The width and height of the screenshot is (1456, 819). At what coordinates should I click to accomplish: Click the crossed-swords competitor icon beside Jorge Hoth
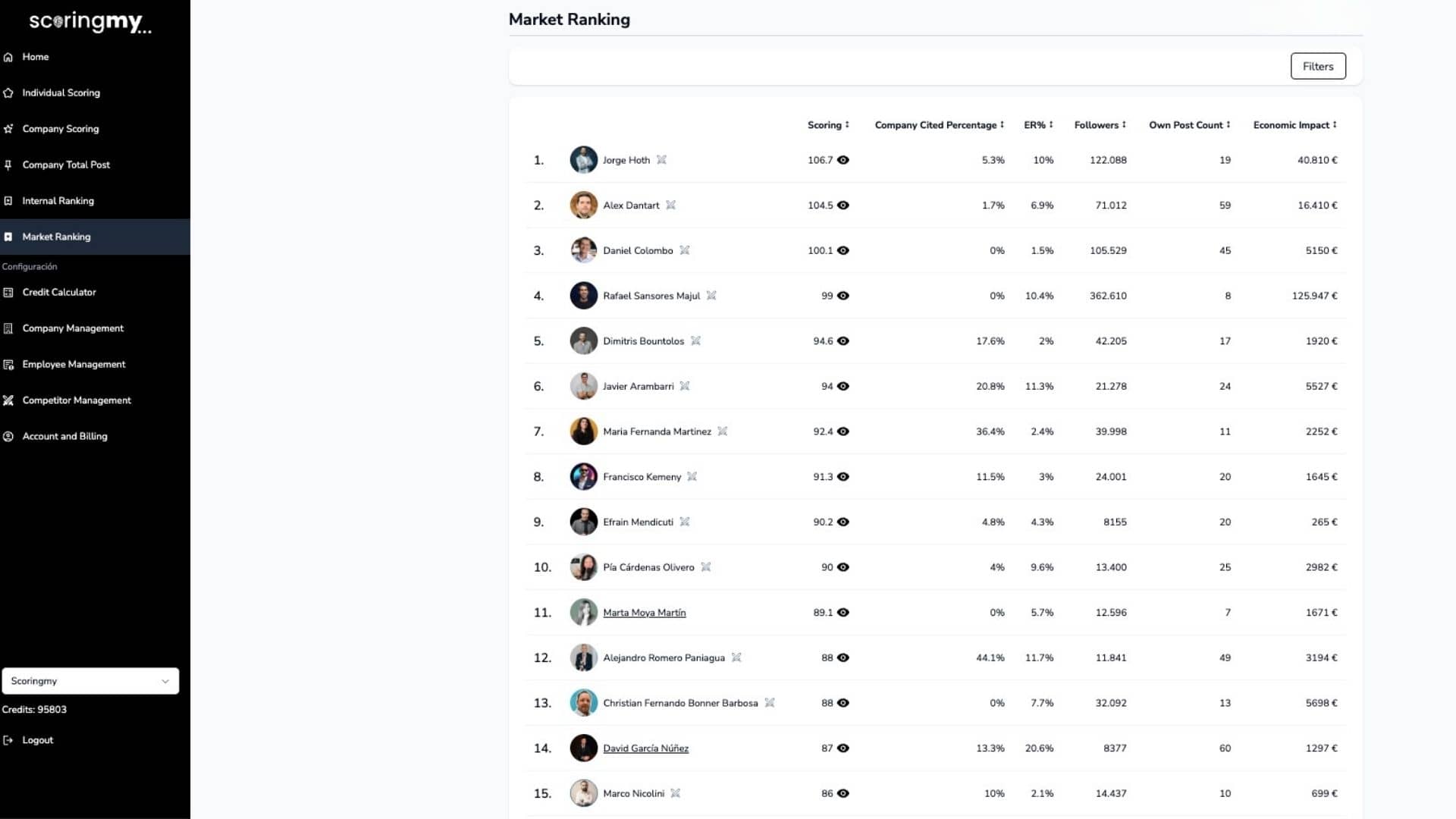point(661,160)
